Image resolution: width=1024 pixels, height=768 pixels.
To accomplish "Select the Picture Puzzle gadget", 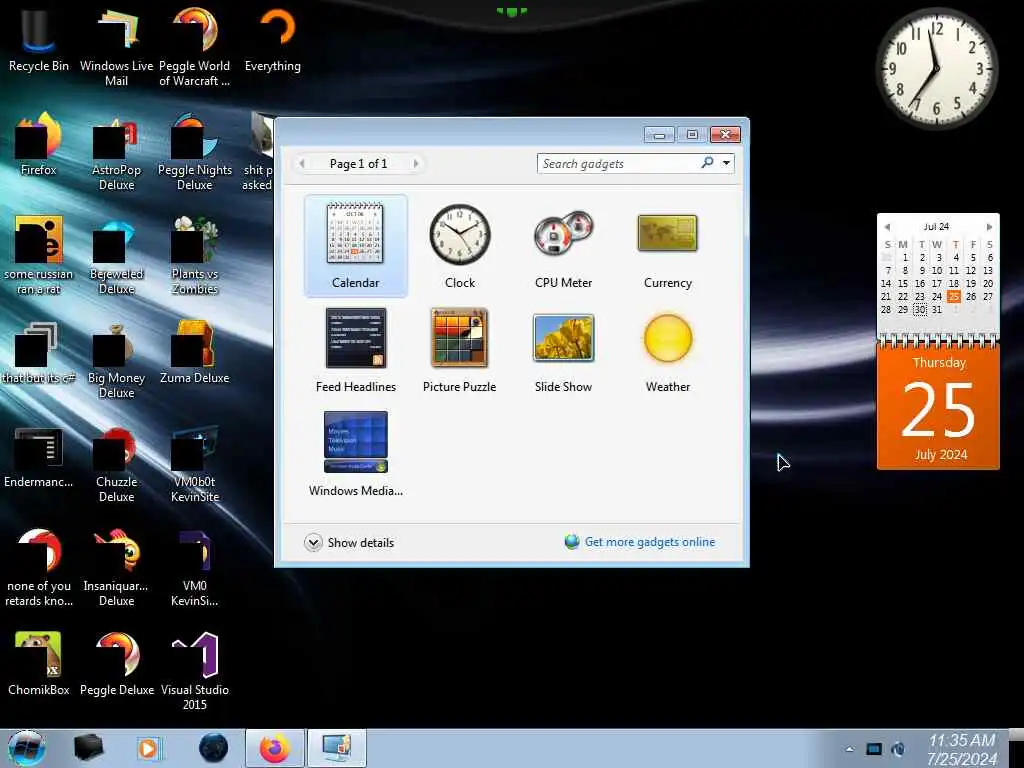I will (459, 350).
